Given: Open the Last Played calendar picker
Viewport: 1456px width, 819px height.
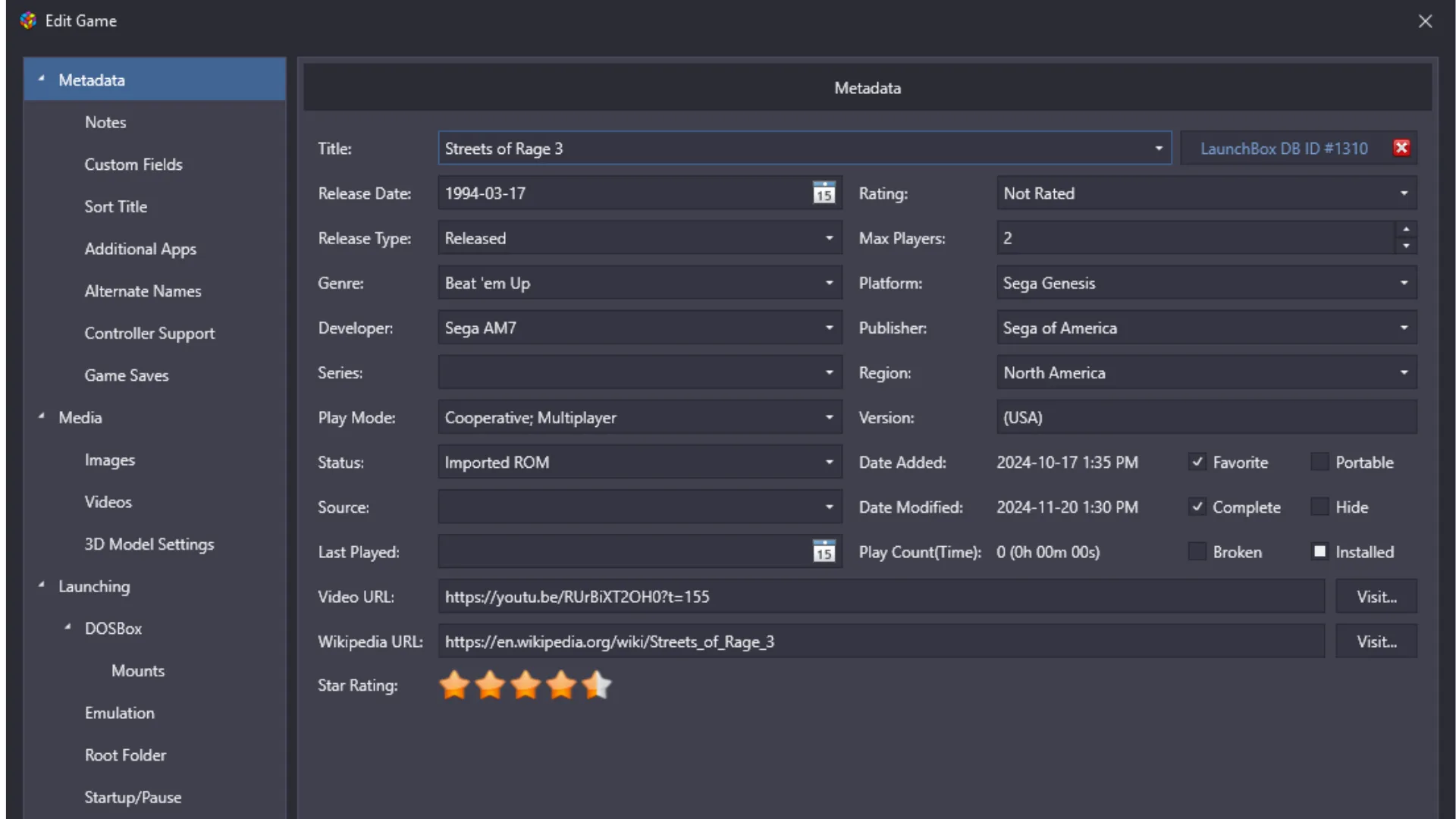Looking at the screenshot, I should [824, 551].
